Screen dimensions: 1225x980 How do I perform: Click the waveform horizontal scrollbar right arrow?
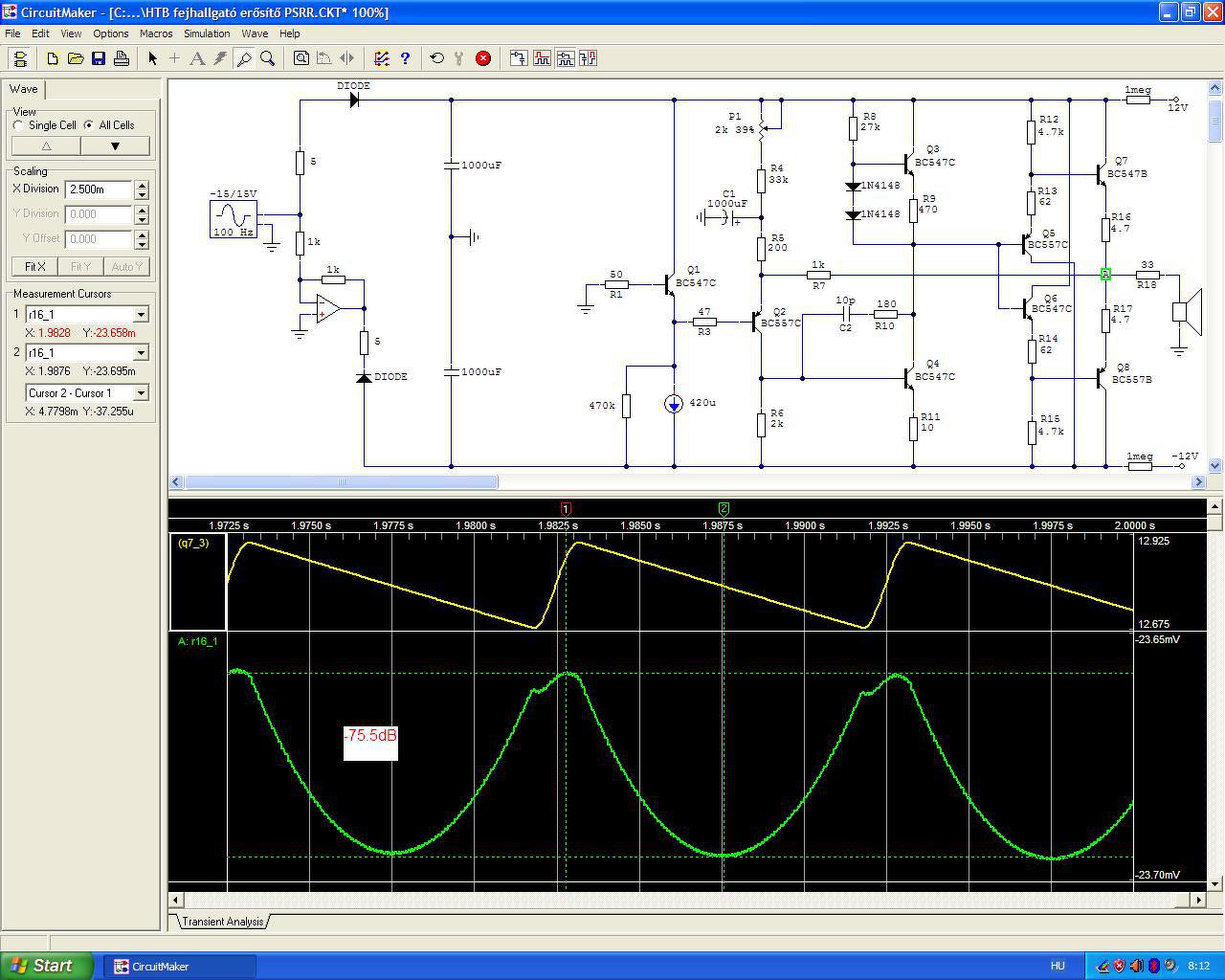(1197, 900)
